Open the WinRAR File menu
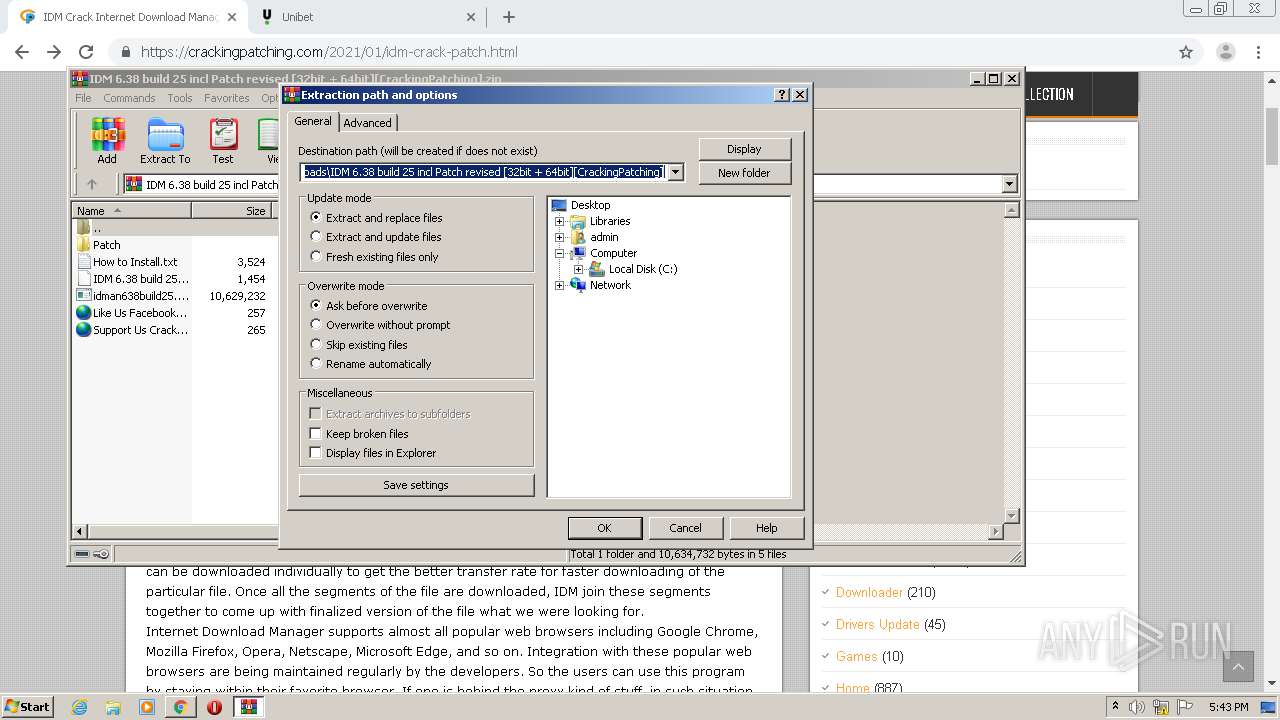1280x720 pixels. click(x=83, y=98)
